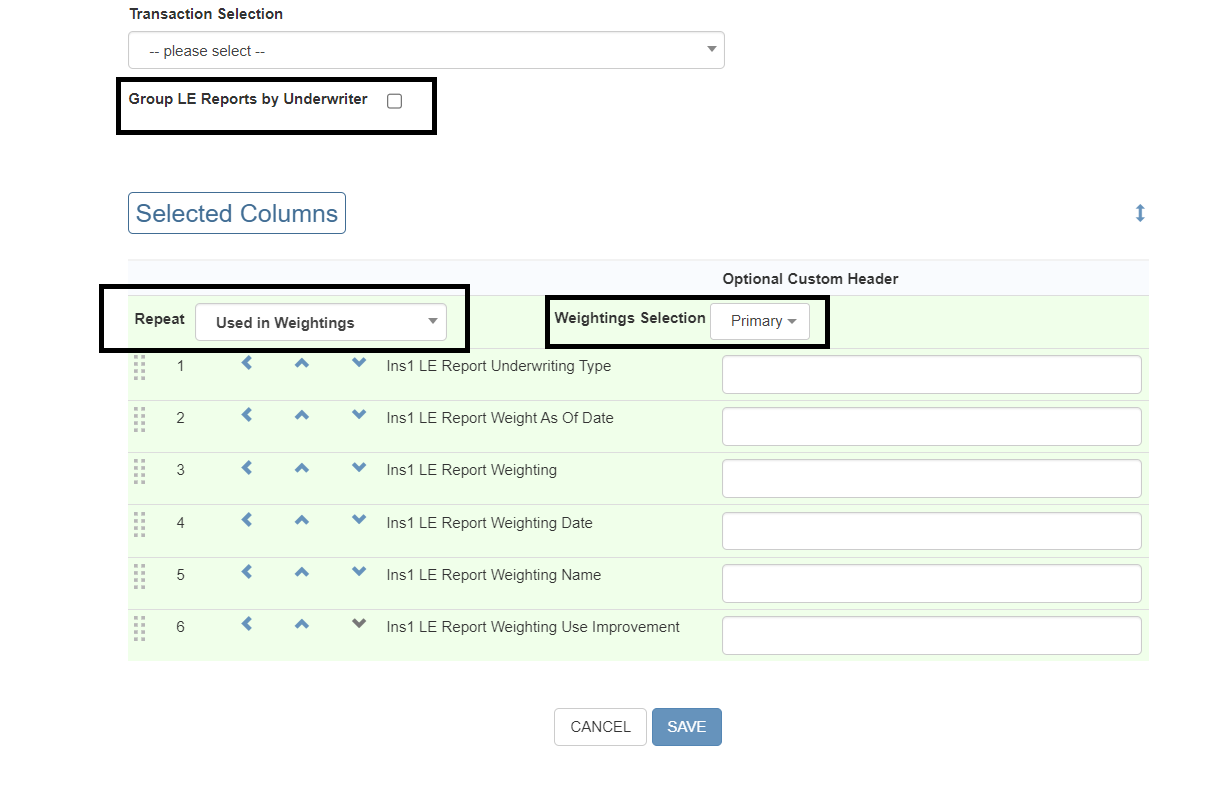Click left arrow for Weighting Date row
The width and height of the screenshot is (1218, 799).
(x=247, y=520)
